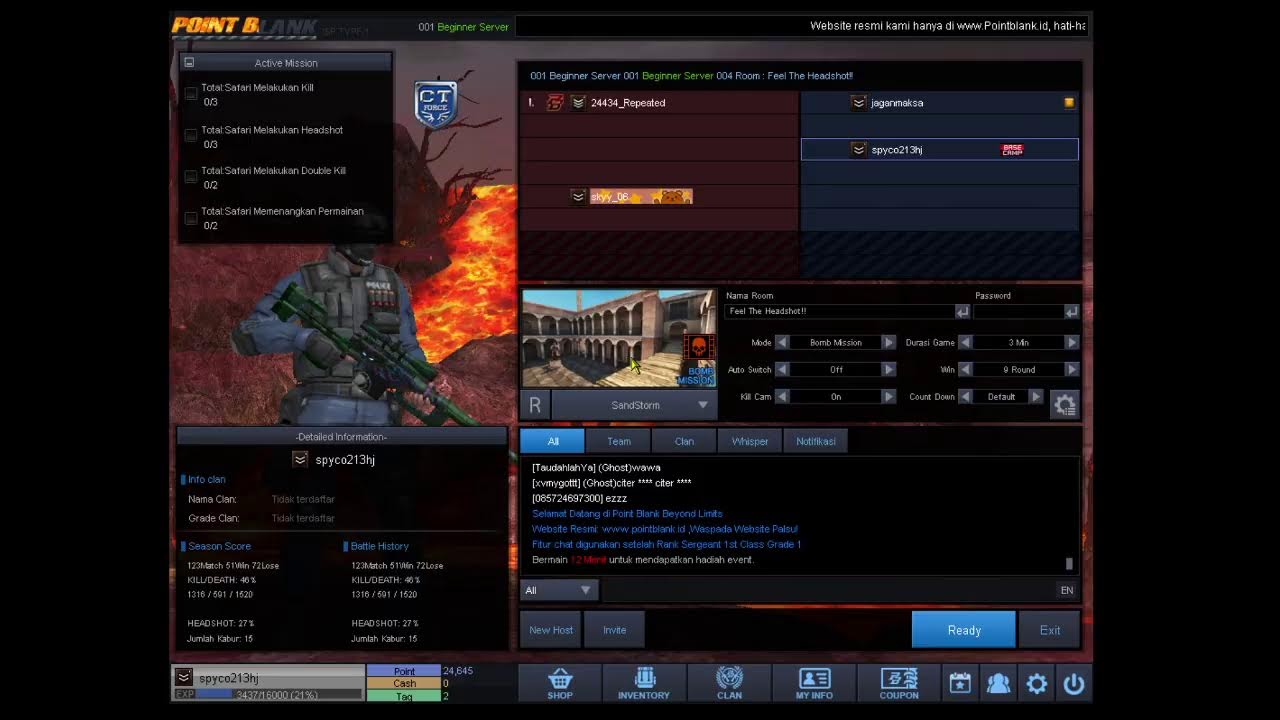Collapse the Active Mission panel
The height and width of the screenshot is (720, 1280).
click(x=189, y=63)
